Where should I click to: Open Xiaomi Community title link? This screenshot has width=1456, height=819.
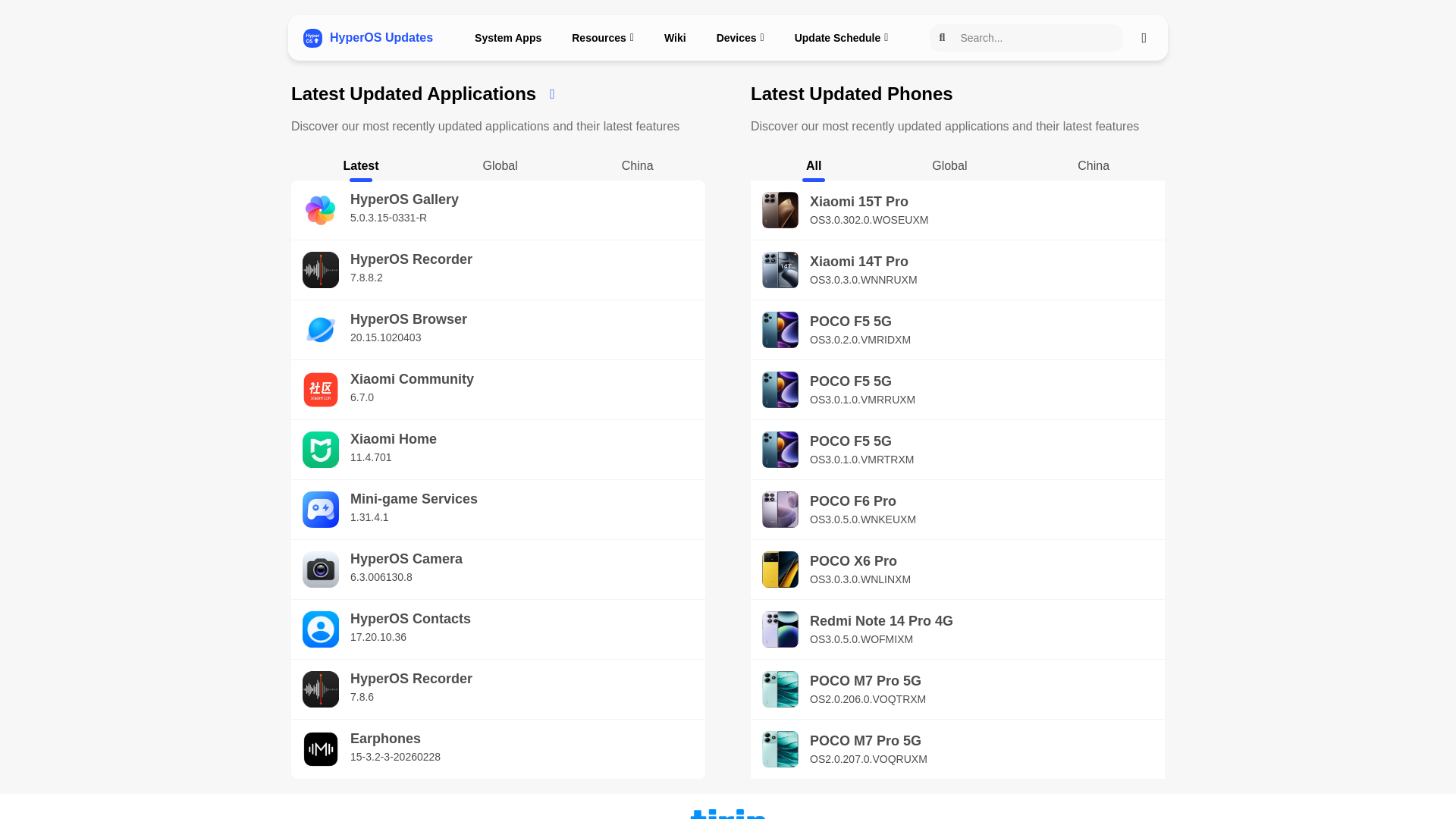tap(412, 379)
